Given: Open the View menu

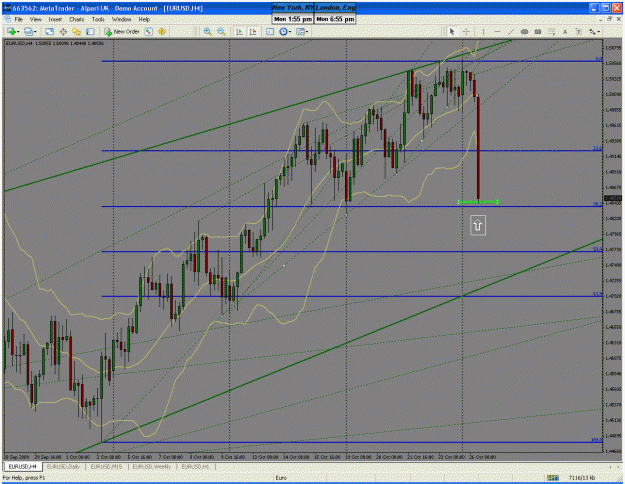Looking at the screenshot, I should click(x=35, y=19).
